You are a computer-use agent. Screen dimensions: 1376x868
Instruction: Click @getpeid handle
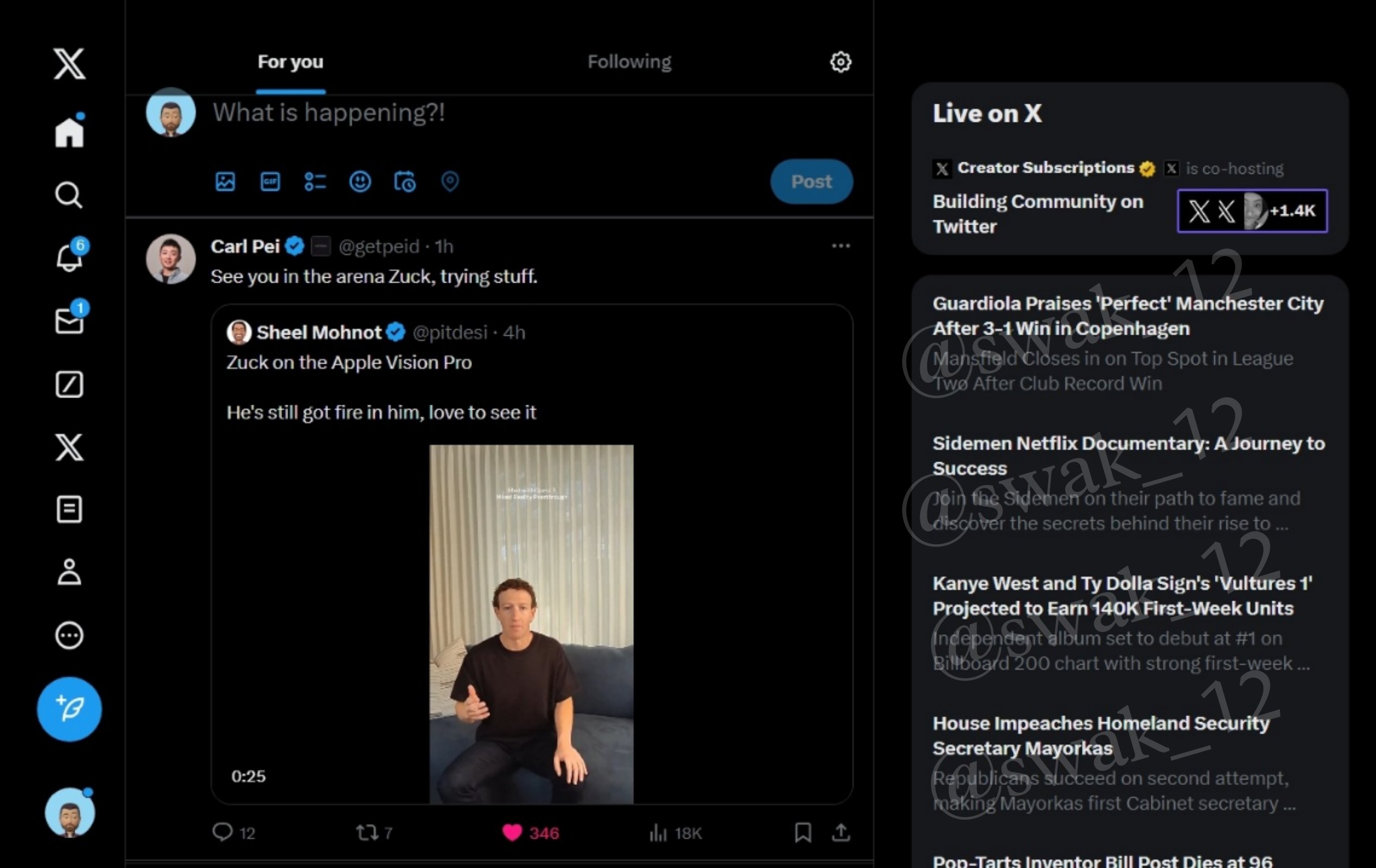379,246
